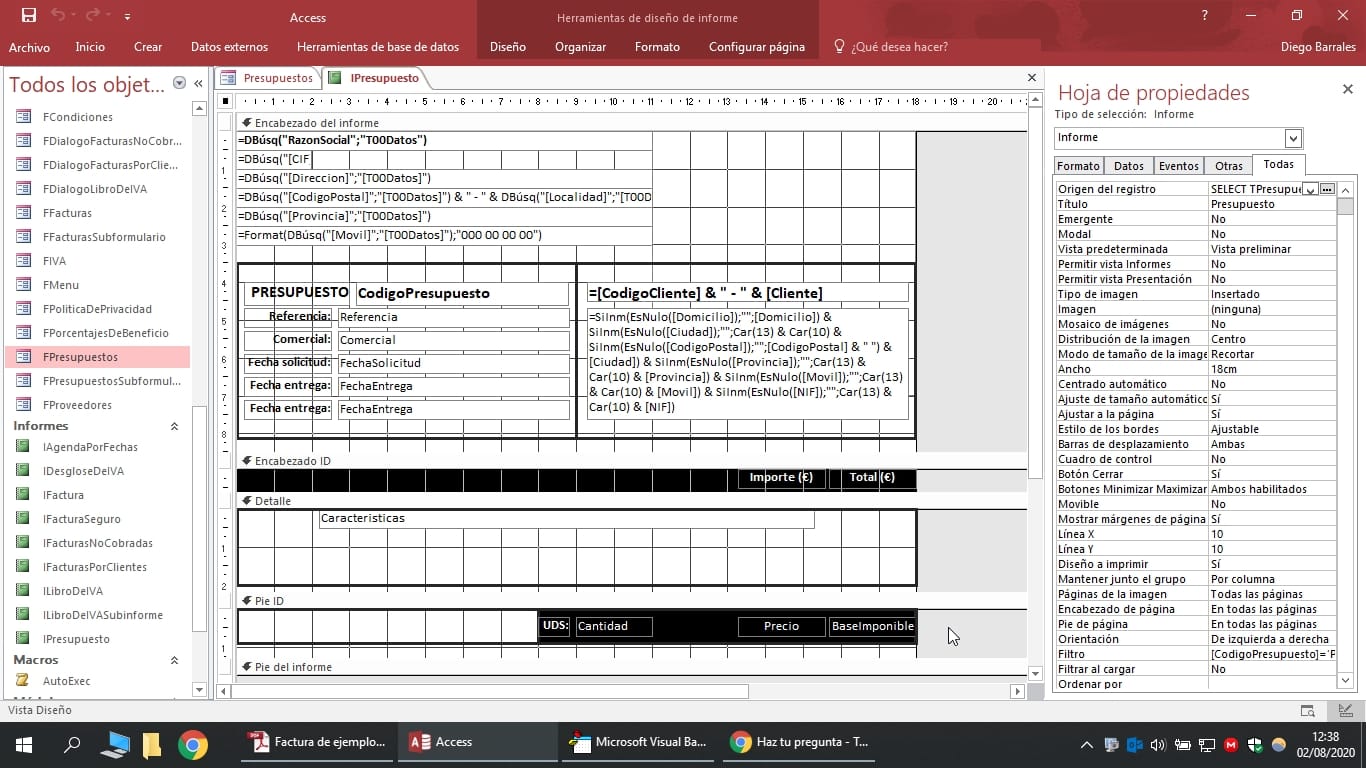
Task: Select the Caracteristicas control in Detalle section
Action: [x=566, y=519]
